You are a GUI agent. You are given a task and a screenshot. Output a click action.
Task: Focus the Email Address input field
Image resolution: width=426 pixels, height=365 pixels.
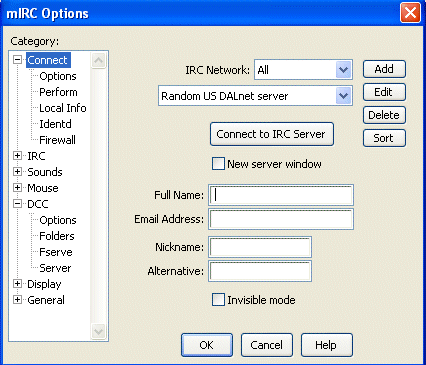click(281, 219)
